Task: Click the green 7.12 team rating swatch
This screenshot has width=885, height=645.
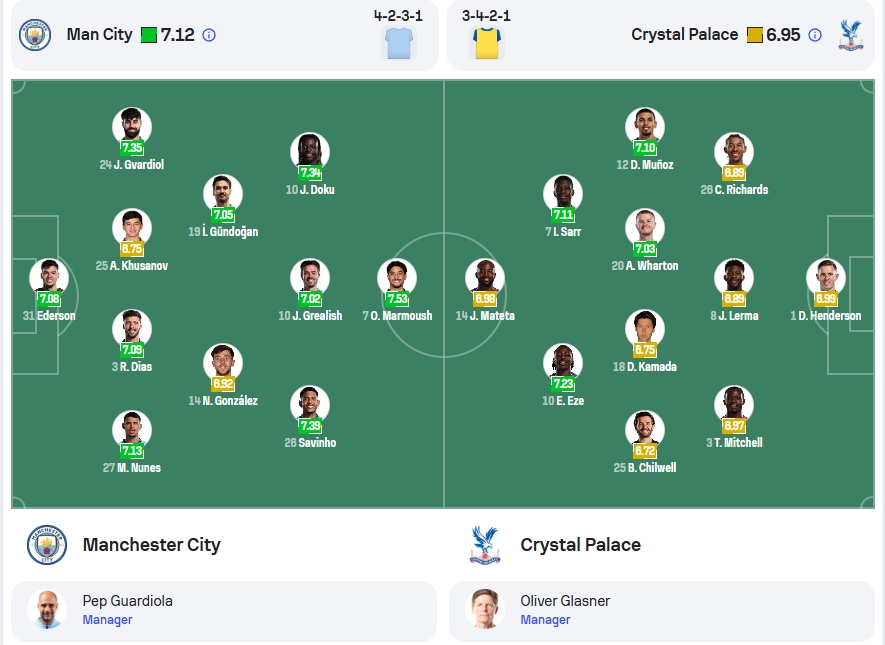Action: coord(149,35)
